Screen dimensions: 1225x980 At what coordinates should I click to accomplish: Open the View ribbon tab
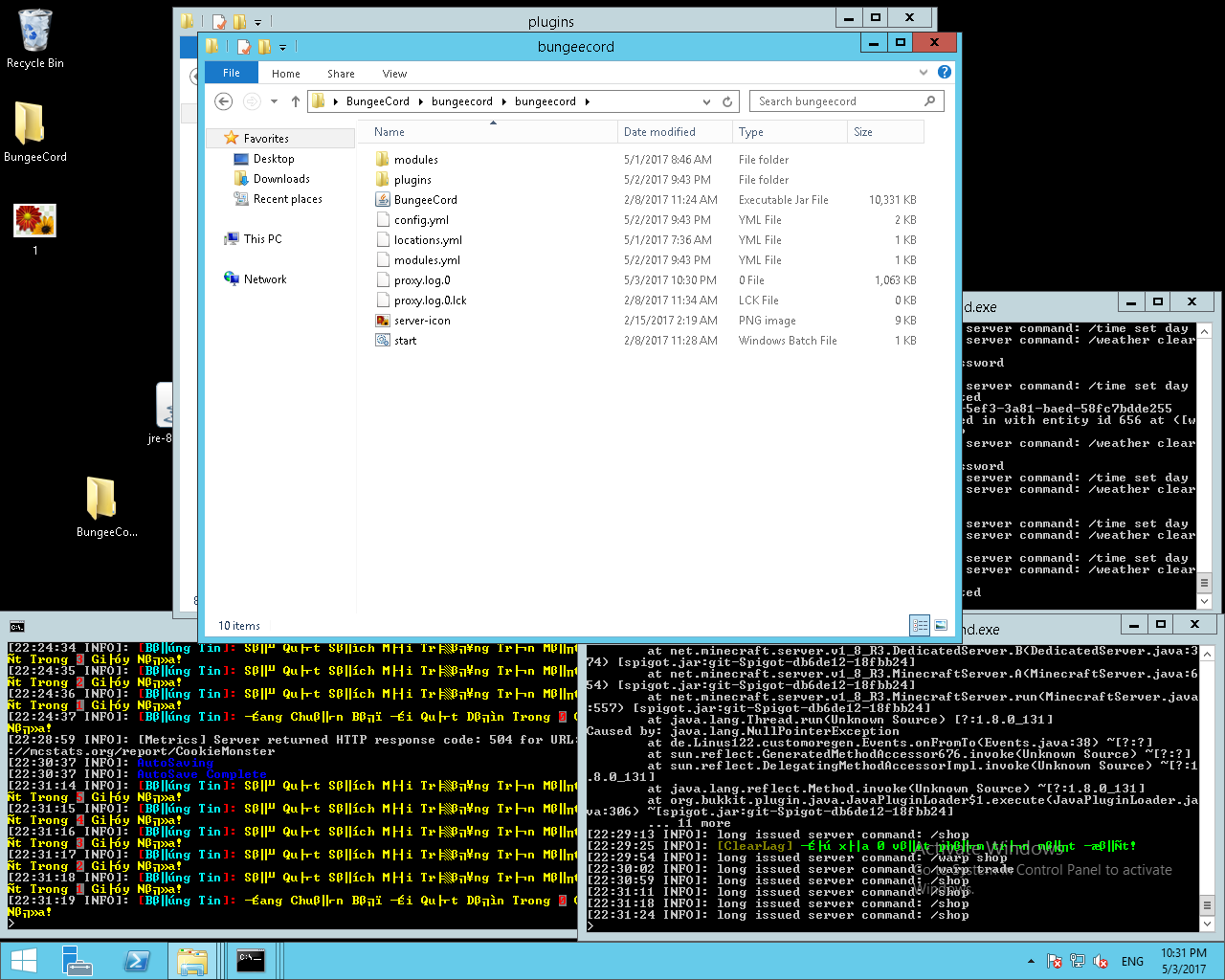394,74
